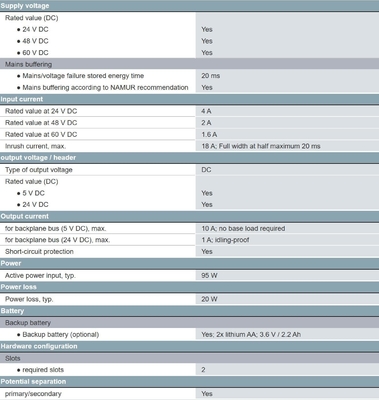Image resolution: width=379 pixels, height=400 pixels.
Task: Click the Short-circuit protection row label
Action: pyautogui.click(x=39, y=251)
